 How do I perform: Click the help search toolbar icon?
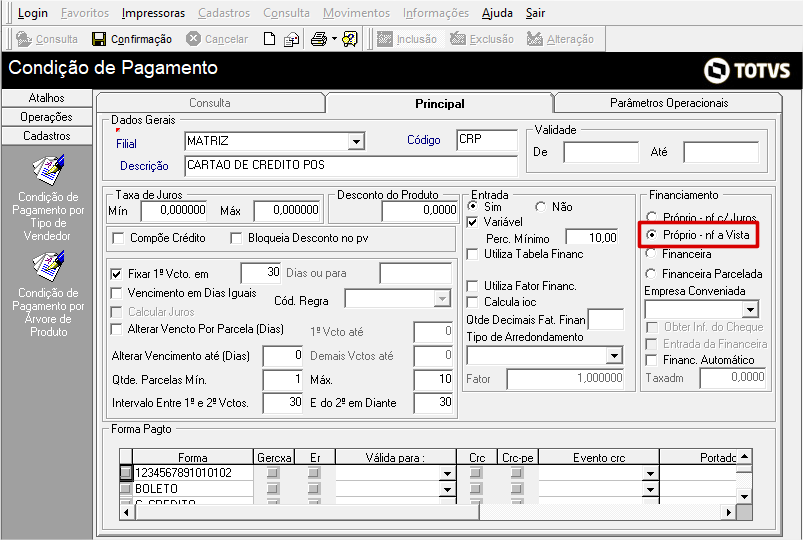click(350, 39)
